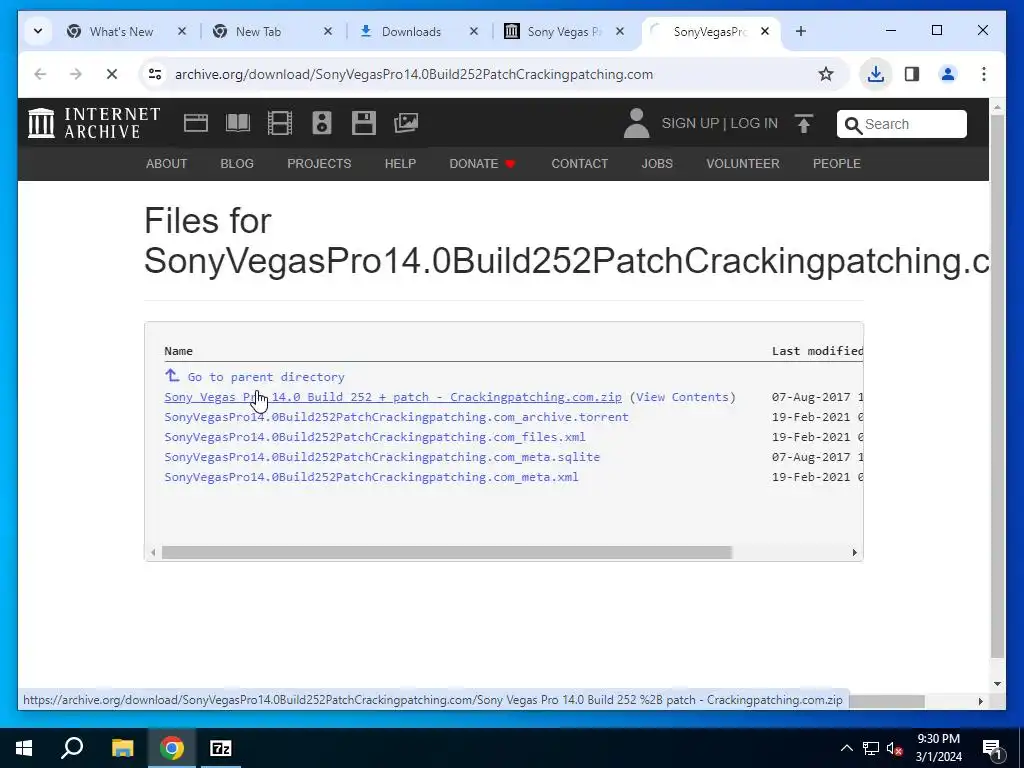This screenshot has width=1024, height=768.
Task: Open 7-Zip from the taskbar
Action: (x=221, y=748)
